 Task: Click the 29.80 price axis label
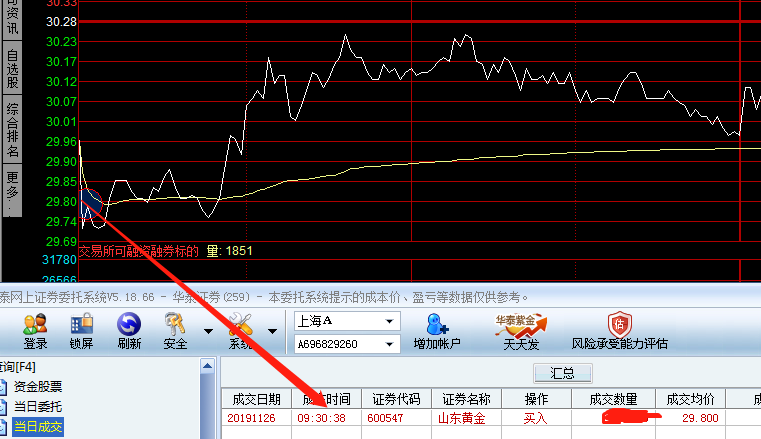[61, 202]
